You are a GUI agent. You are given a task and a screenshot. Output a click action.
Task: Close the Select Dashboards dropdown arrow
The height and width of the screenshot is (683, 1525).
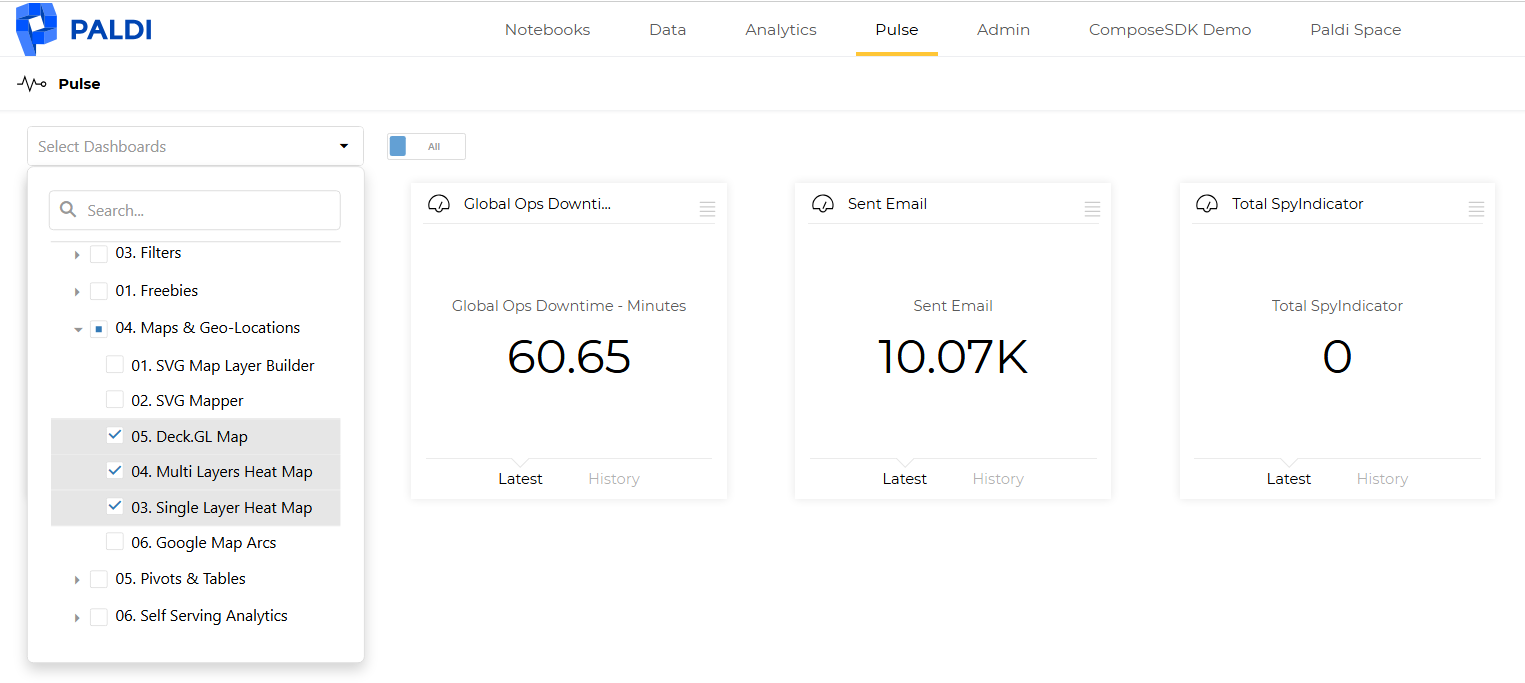coord(344,146)
